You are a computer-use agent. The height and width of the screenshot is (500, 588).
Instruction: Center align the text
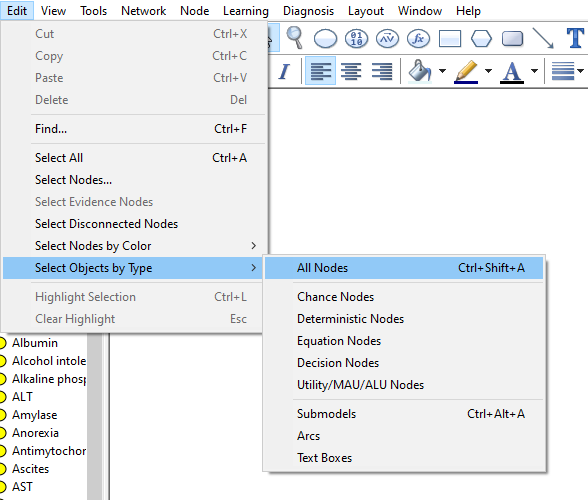click(x=351, y=71)
